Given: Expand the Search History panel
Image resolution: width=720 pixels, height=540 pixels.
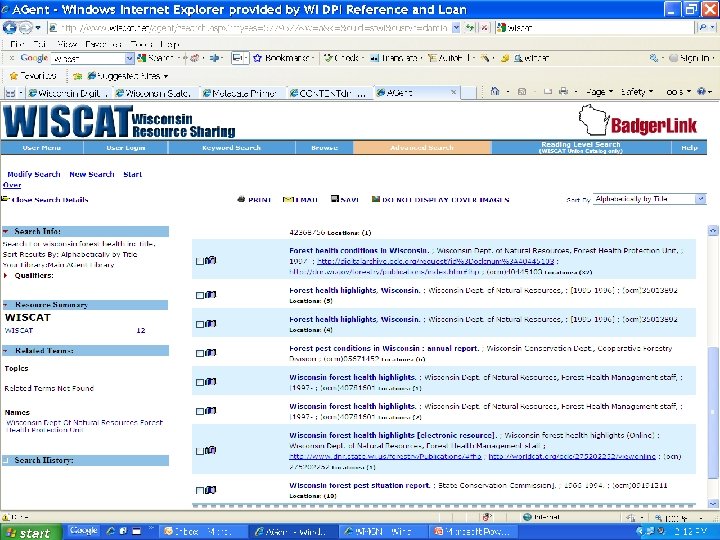Looking at the screenshot, I should pos(6,460).
